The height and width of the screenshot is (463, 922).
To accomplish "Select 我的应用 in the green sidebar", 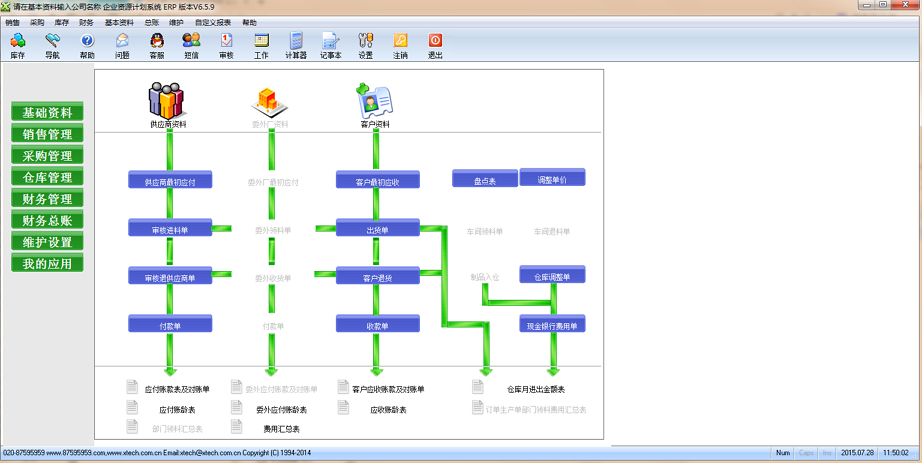I will click(x=47, y=264).
